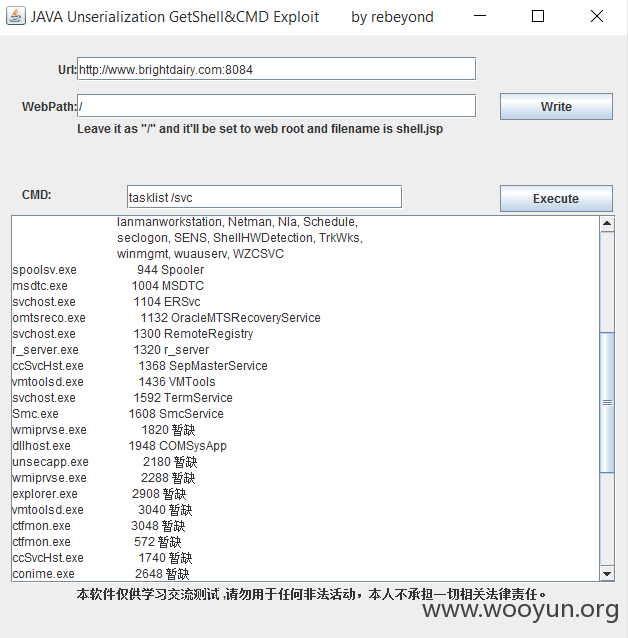Select the ctfmon.exe 572 line
The width and height of the screenshot is (628, 638).
tap(97, 542)
